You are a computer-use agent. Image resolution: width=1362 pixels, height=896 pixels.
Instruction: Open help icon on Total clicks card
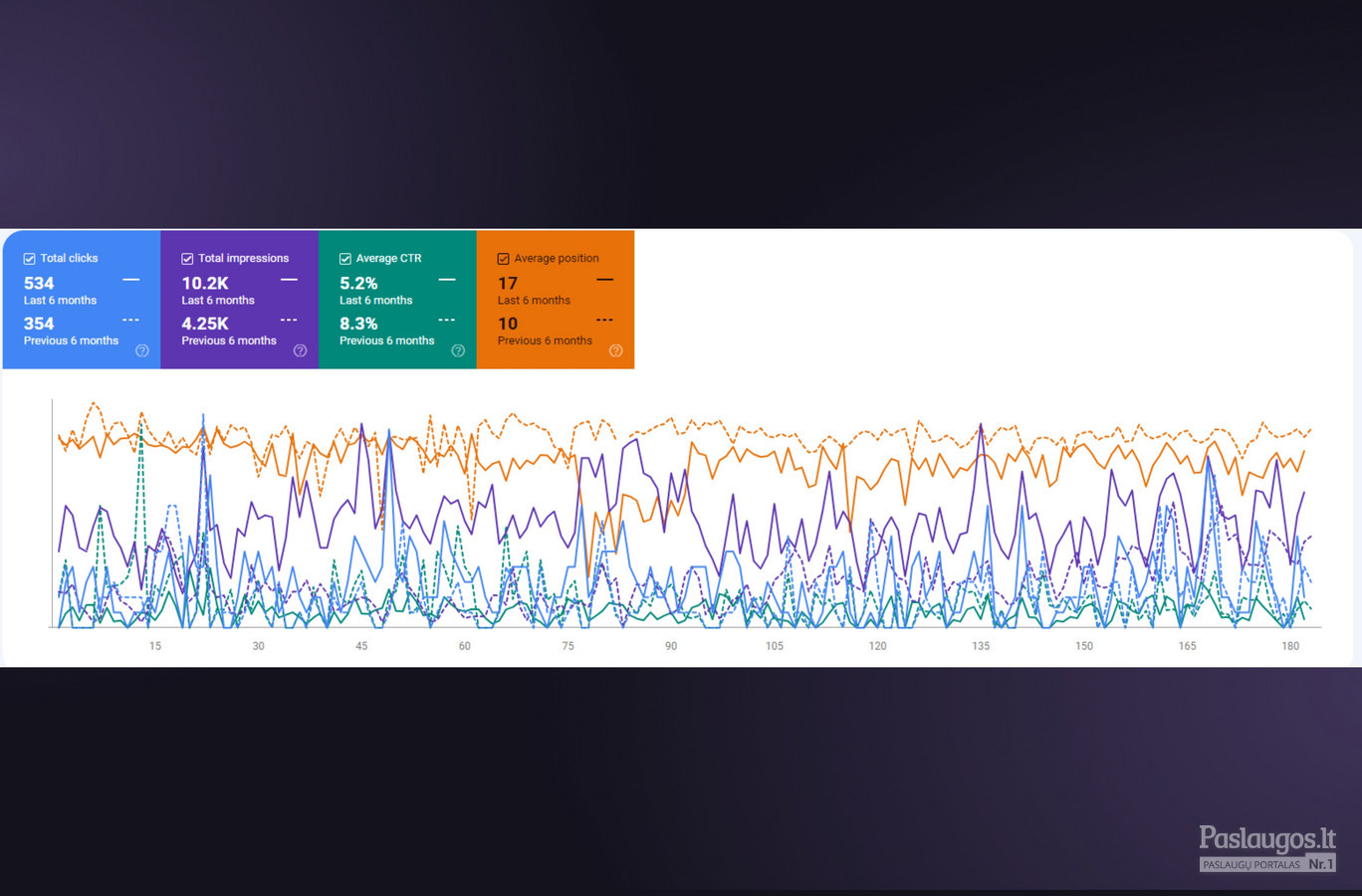pyautogui.click(x=142, y=350)
